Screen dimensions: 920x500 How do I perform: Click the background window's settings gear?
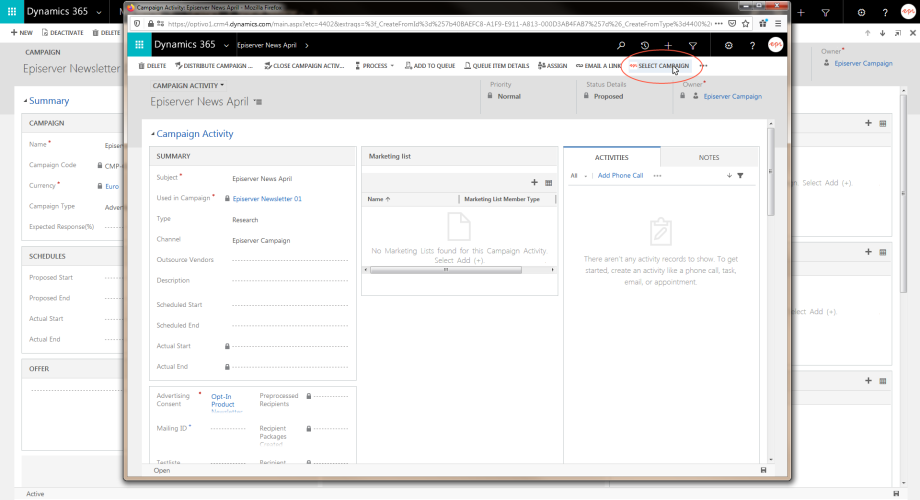click(861, 12)
